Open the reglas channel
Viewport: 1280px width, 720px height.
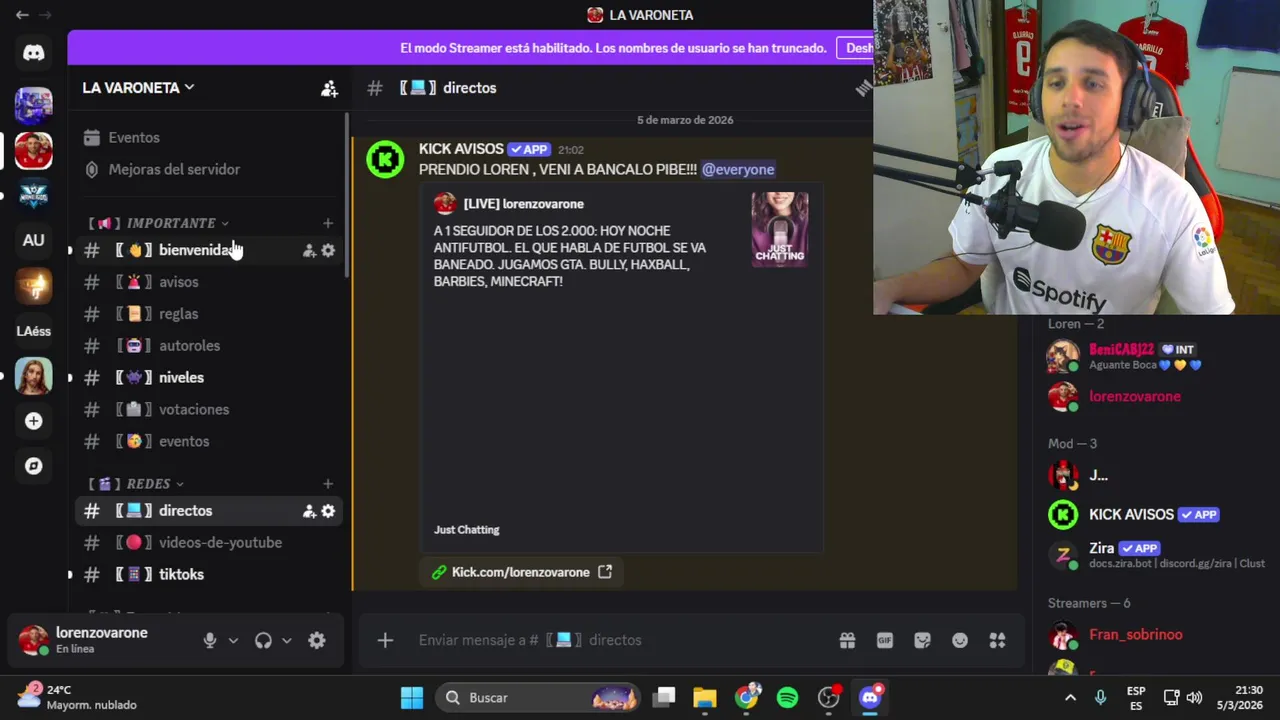tap(208, 314)
